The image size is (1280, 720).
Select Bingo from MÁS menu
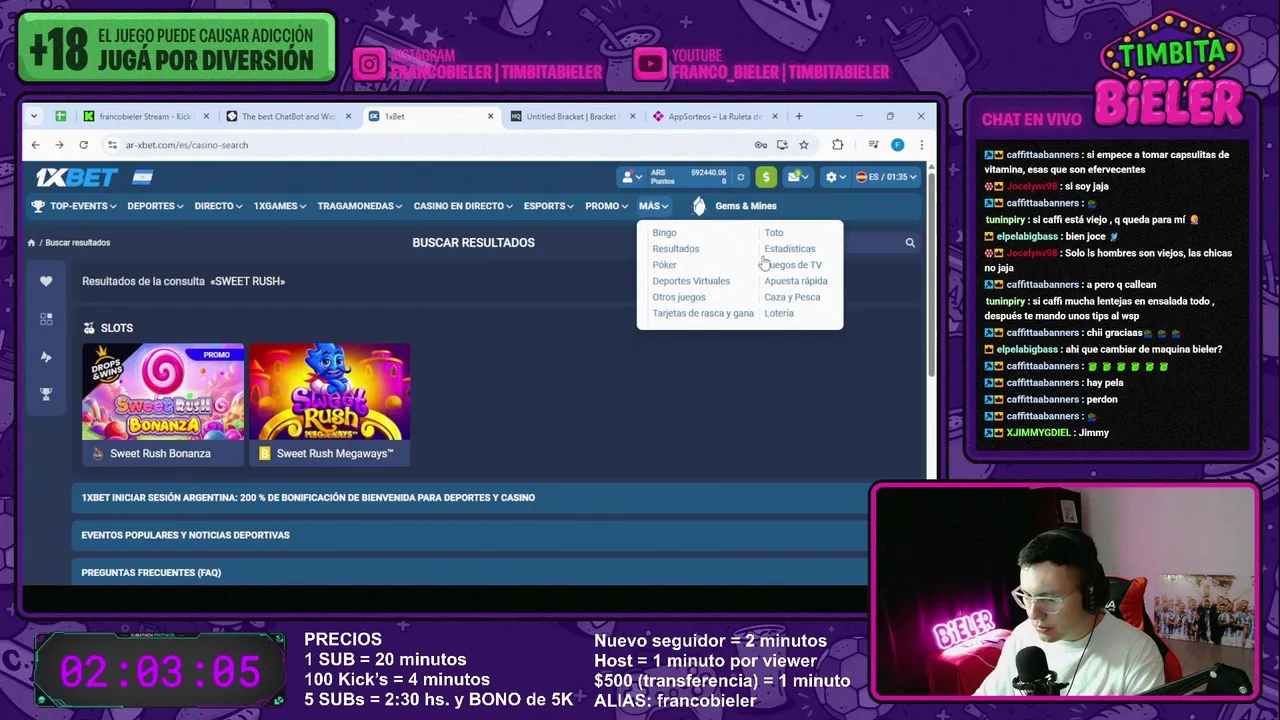[664, 233]
